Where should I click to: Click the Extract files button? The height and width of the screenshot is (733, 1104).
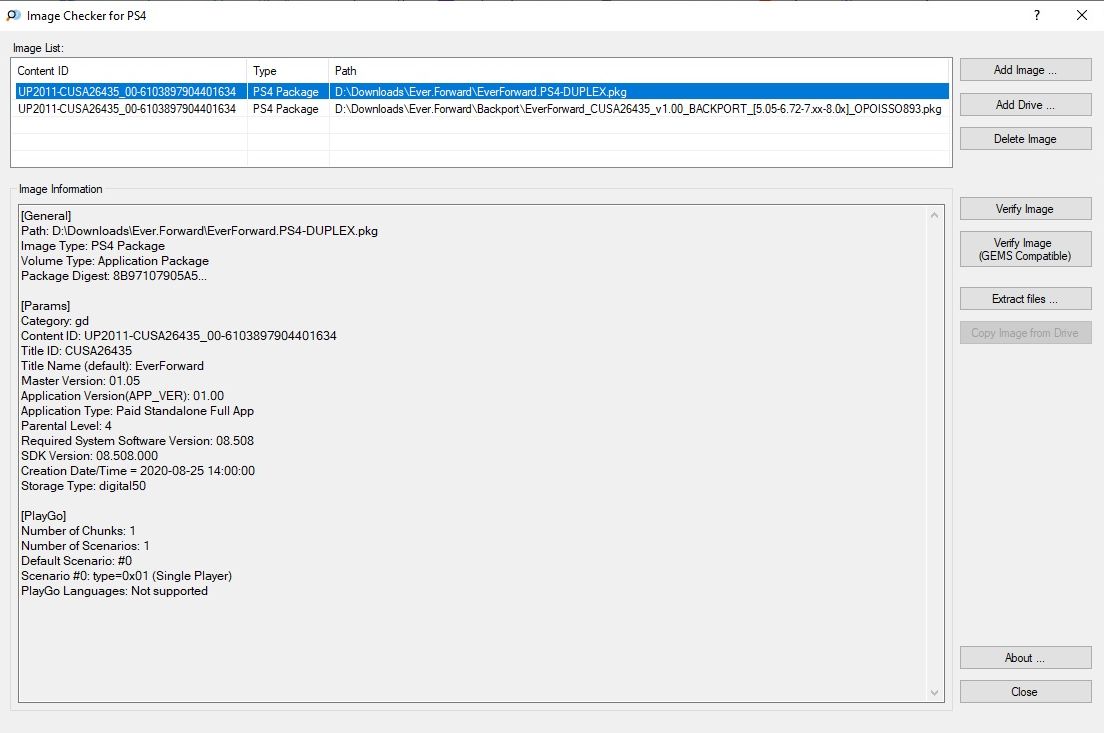click(1025, 299)
